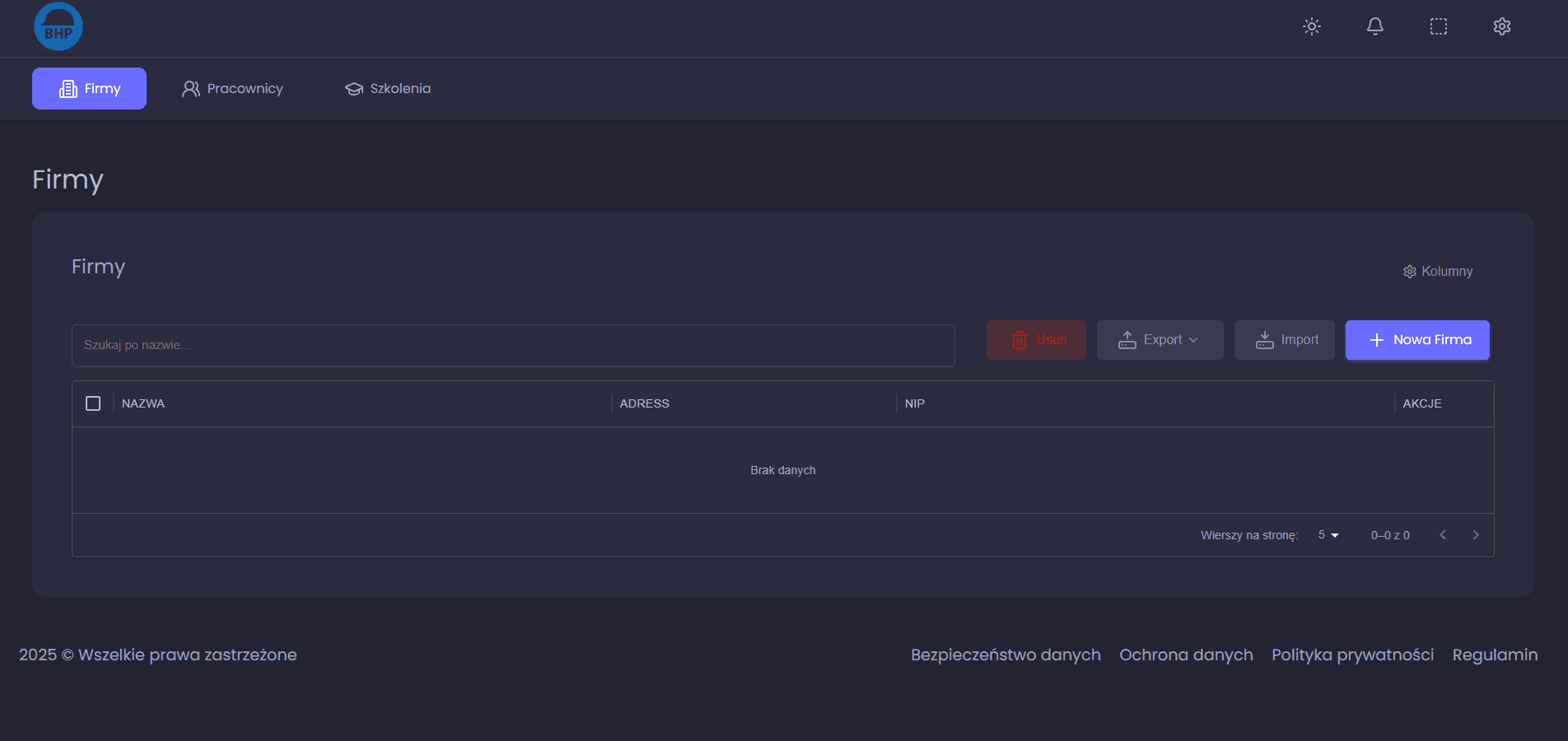1568x741 pixels.
Task: Click the BHP logo icon
Action: [58, 26]
